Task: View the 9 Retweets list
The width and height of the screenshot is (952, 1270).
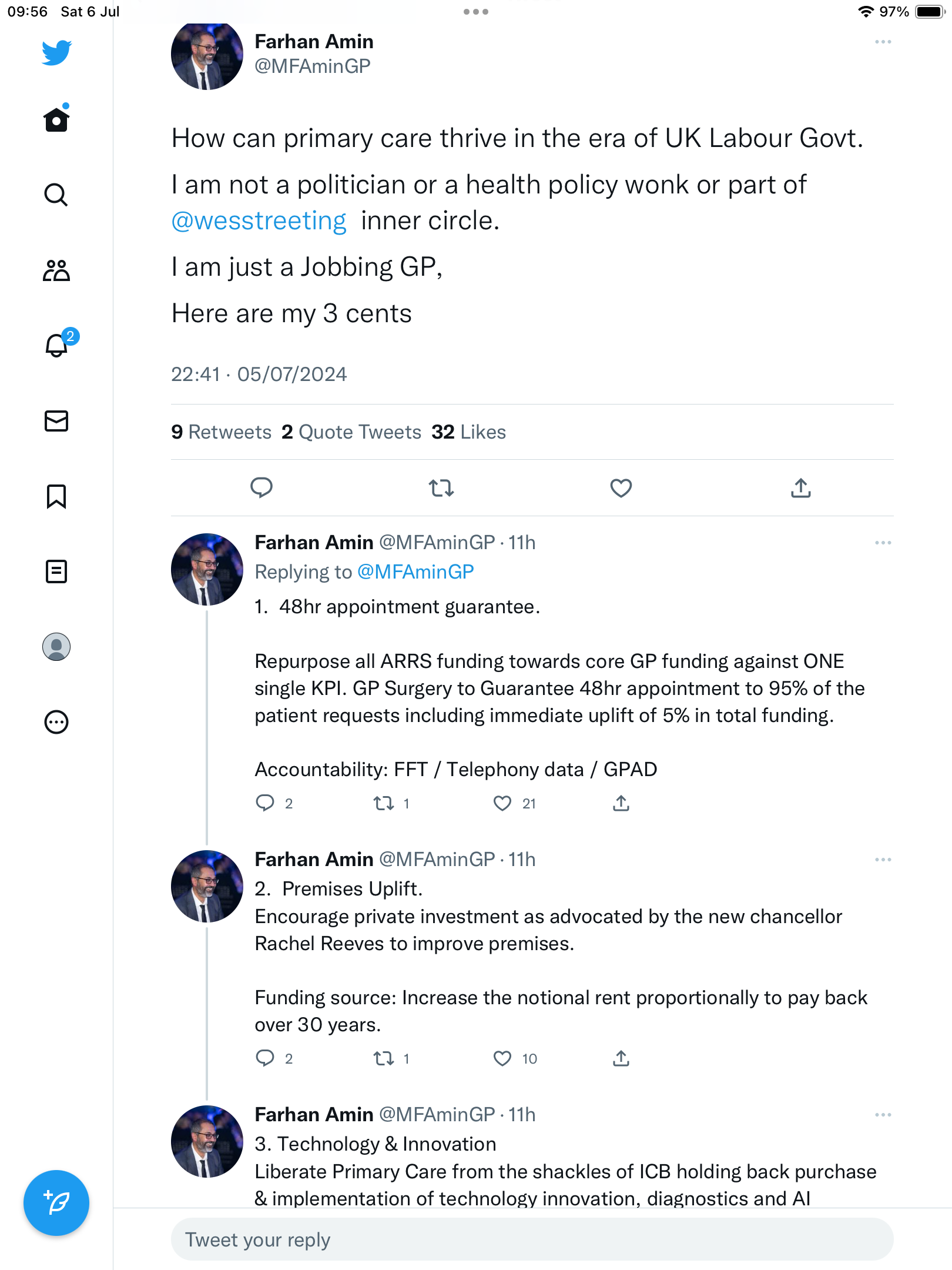Action: (221, 432)
